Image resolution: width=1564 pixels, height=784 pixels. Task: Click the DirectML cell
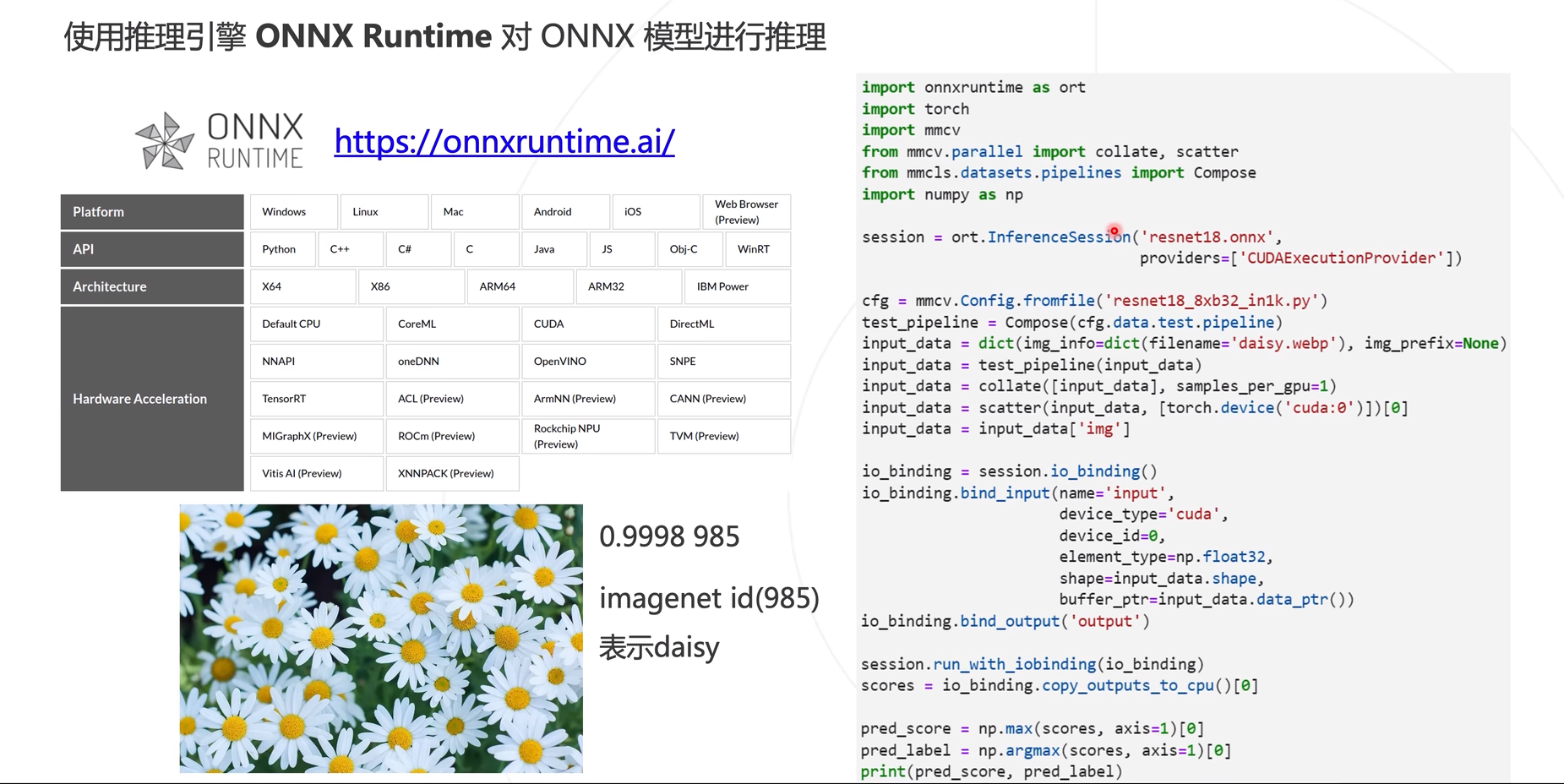[x=724, y=324]
